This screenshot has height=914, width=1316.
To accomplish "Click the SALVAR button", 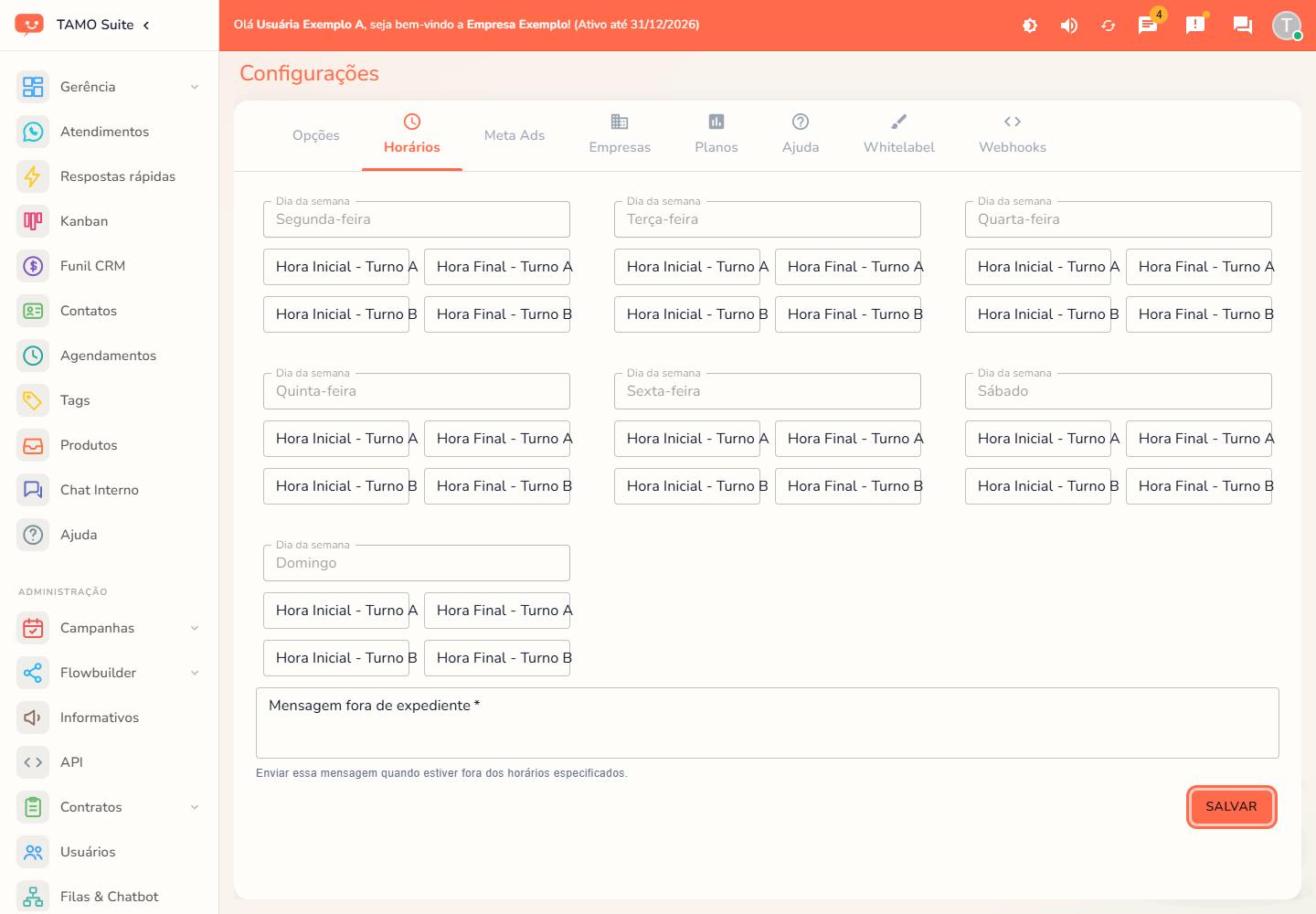I will (x=1231, y=807).
